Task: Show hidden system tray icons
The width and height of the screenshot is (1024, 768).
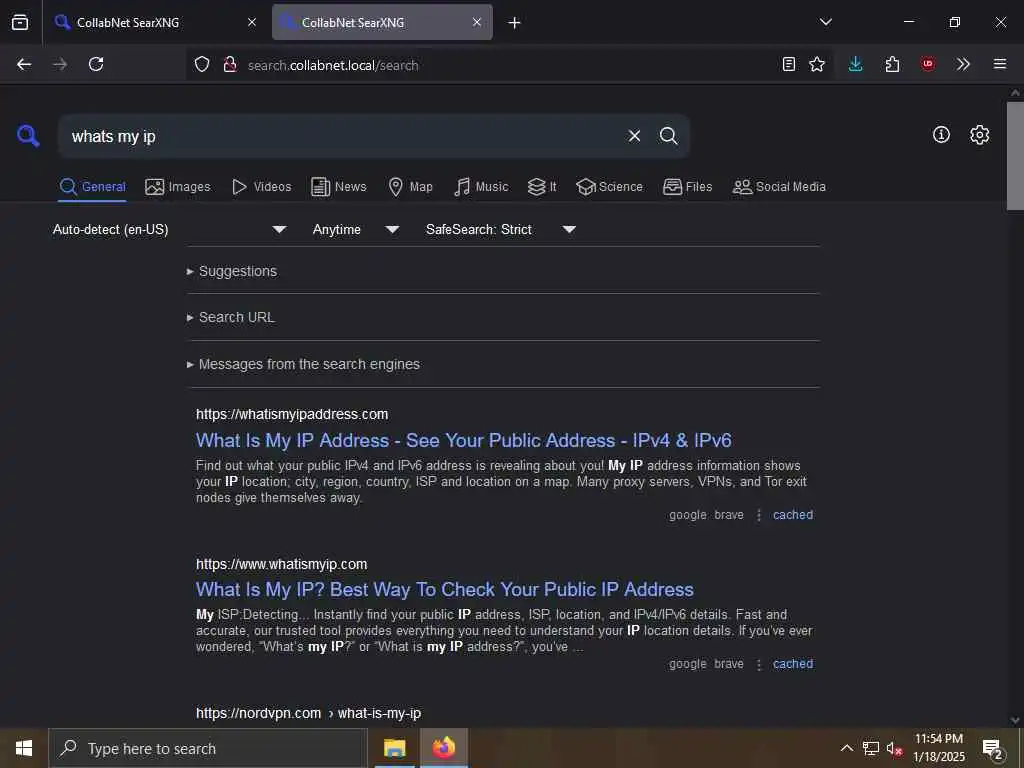Action: [846, 748]
